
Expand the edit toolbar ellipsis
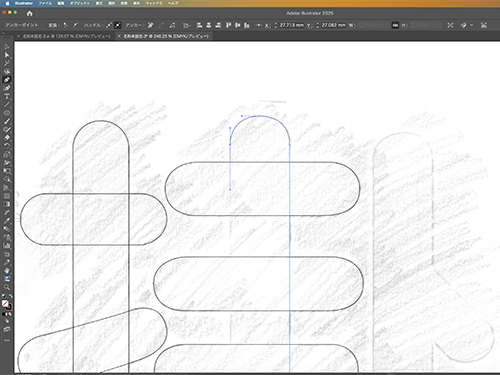[7, 340]
